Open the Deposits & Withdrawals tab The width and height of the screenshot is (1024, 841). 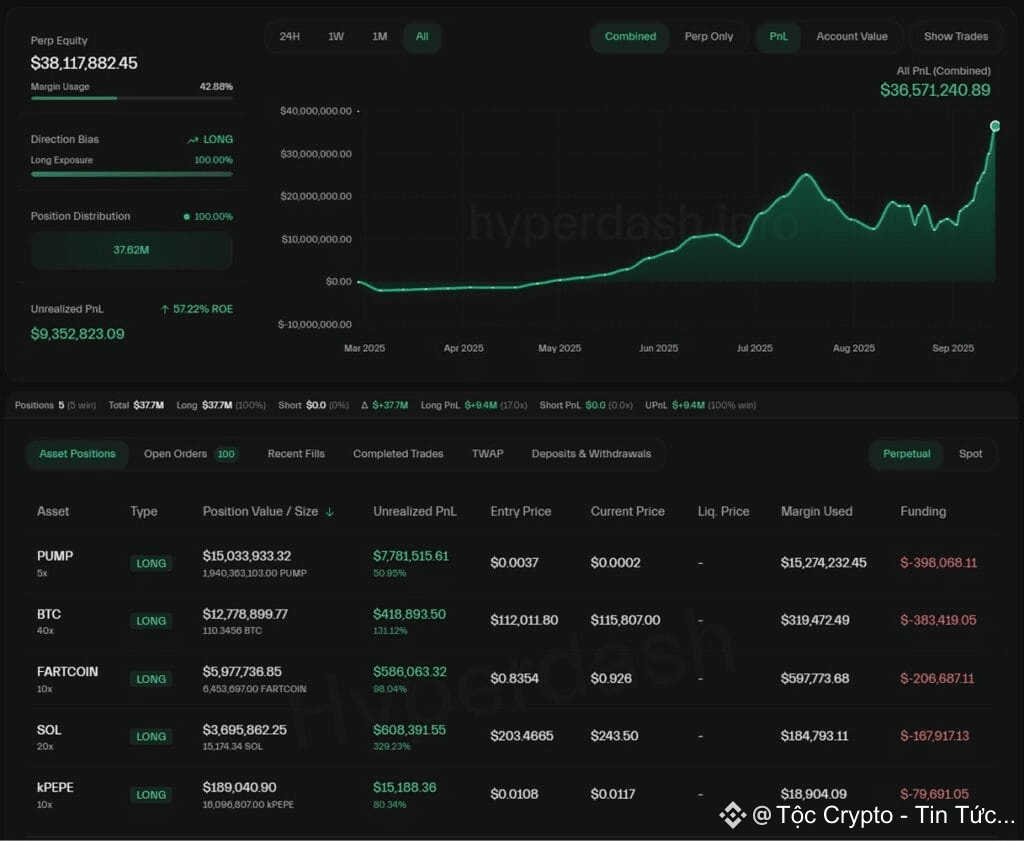(591, 454)
